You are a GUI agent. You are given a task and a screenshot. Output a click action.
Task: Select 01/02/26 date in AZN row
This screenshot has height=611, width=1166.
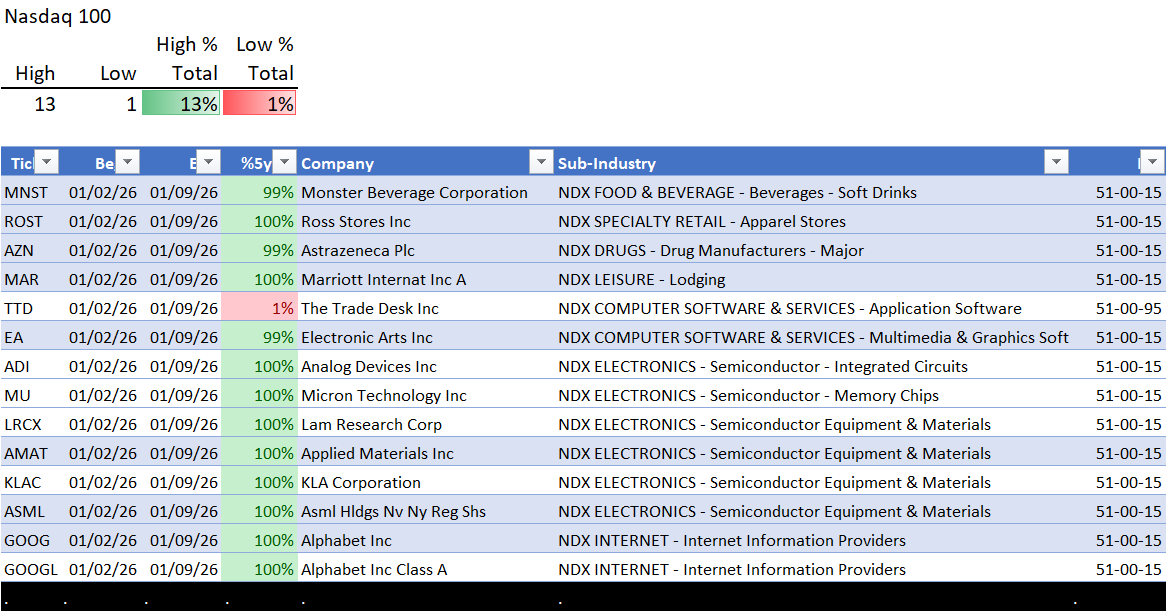[103, 250]
